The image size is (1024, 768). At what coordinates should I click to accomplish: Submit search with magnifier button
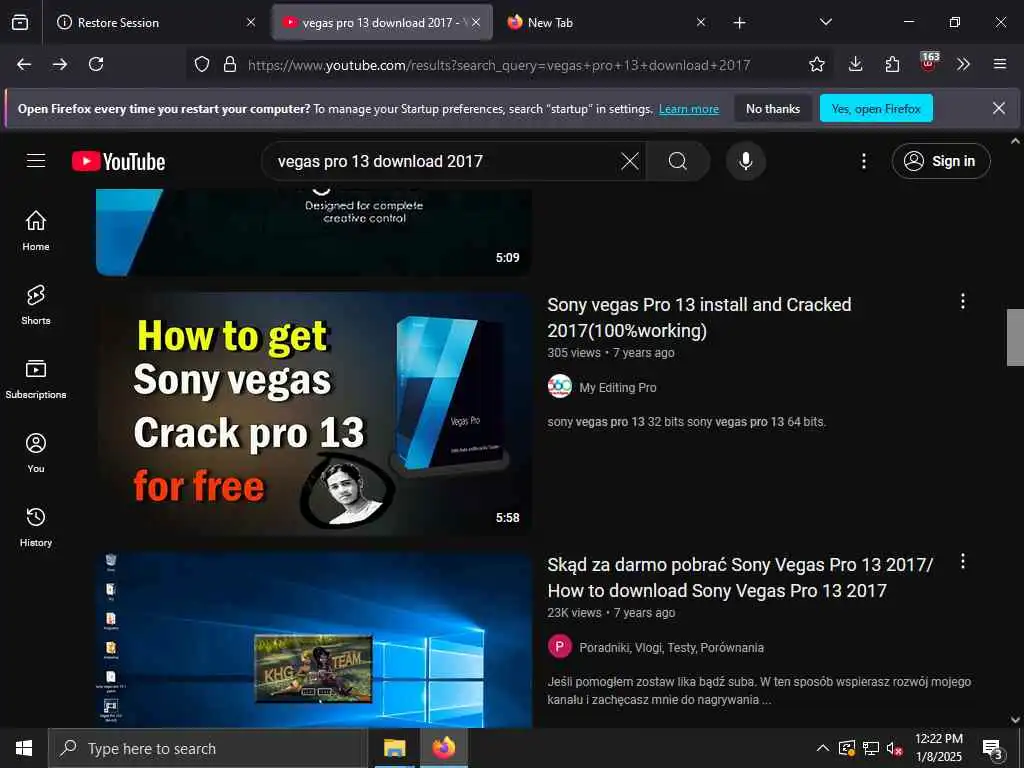(678, 161)
